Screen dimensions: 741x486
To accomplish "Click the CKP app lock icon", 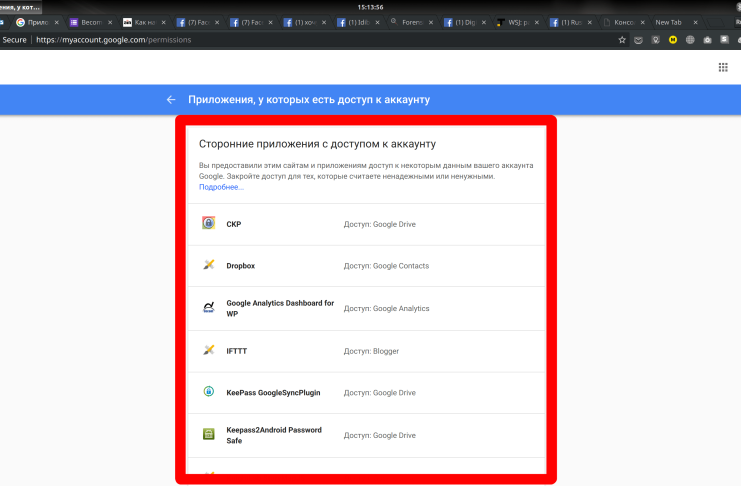I will pyautogui.click(x=208, y=223).
